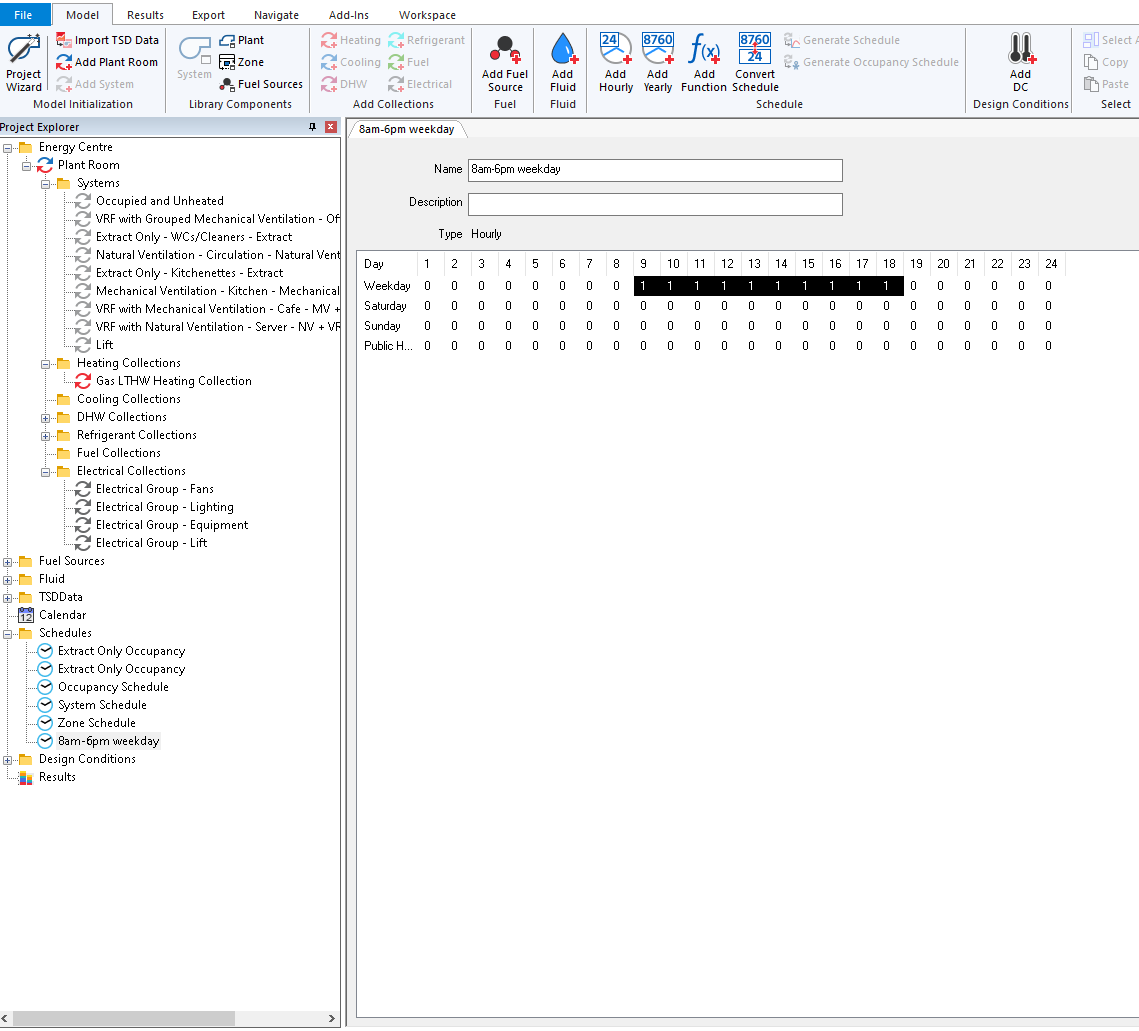Image resolution: width=1139 pixels, height=1031 pixels.
Task: Expand the Design Conditions folder
Action: pyautogui.click(x=7, y=760)
